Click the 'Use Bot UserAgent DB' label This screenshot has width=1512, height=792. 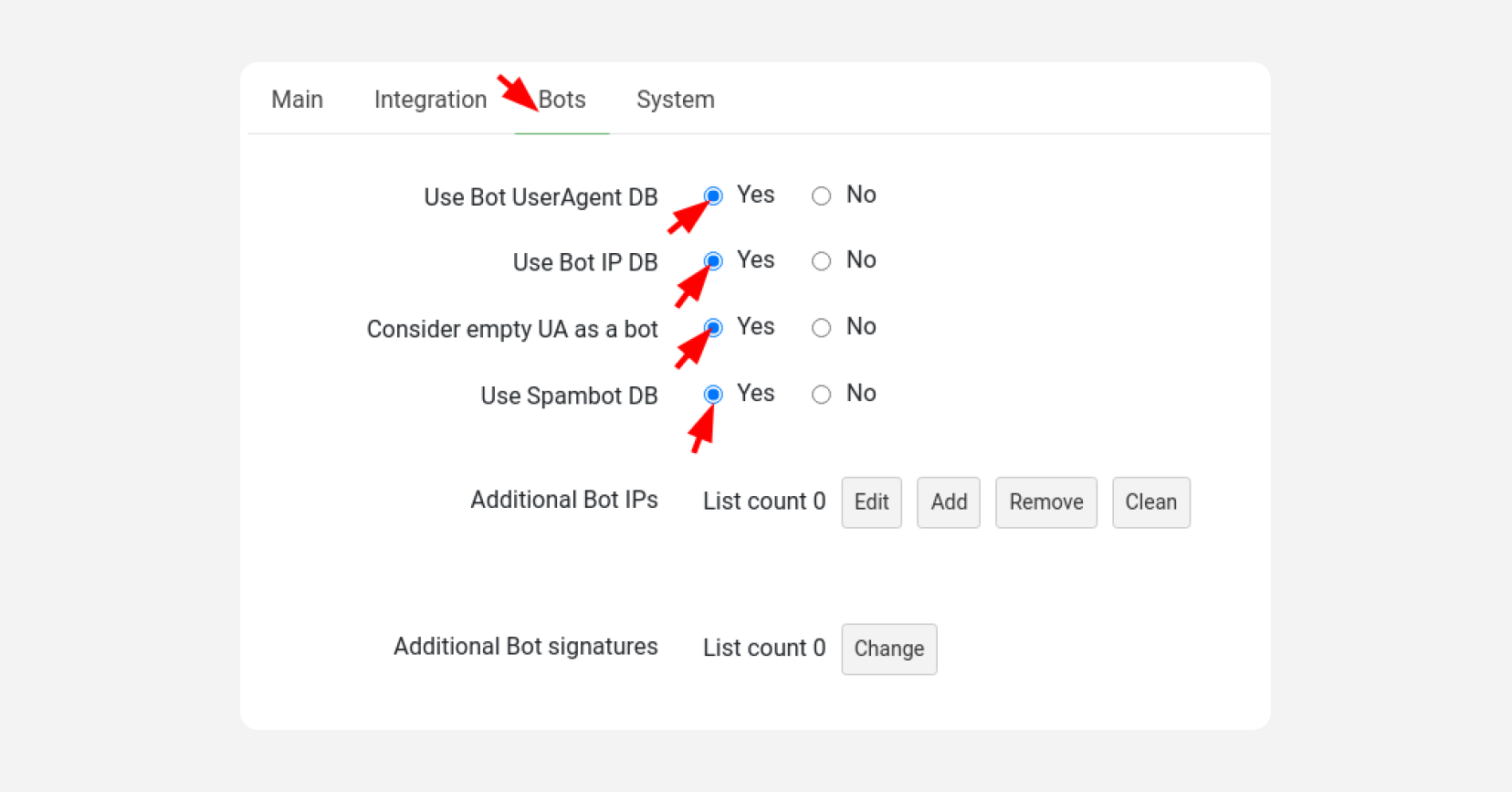pos(541,197)
